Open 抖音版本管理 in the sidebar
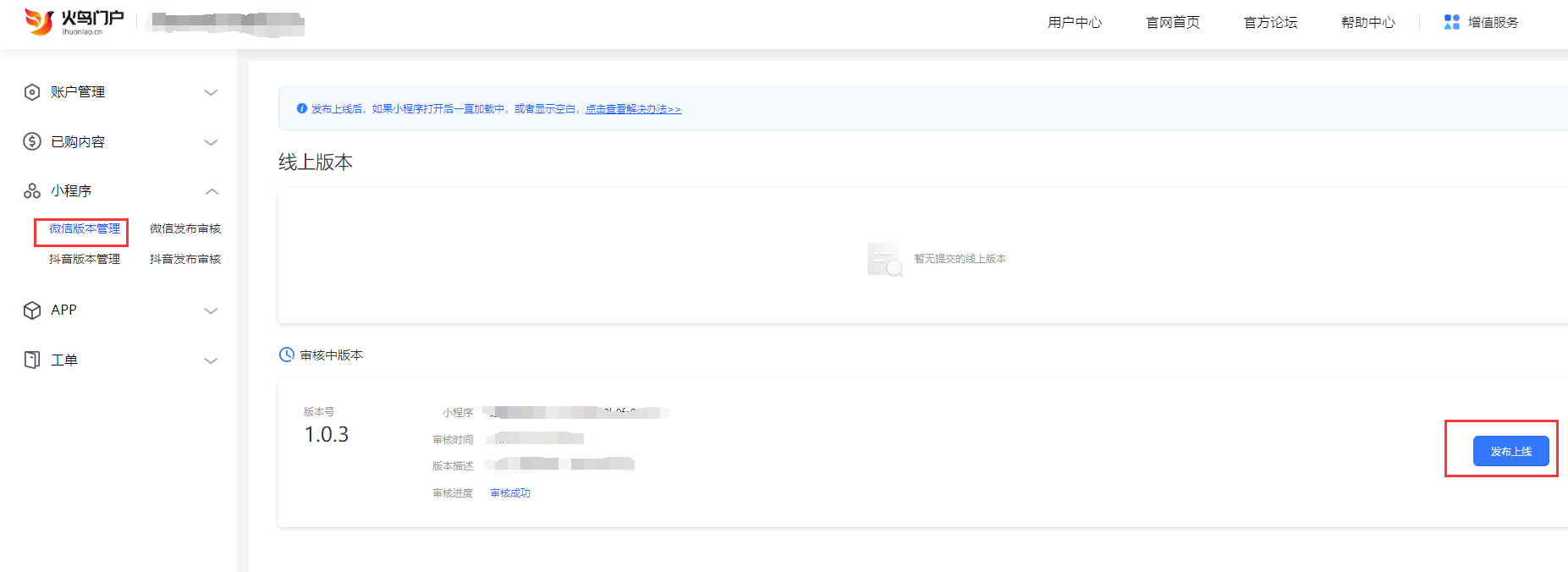 [85, 259]
